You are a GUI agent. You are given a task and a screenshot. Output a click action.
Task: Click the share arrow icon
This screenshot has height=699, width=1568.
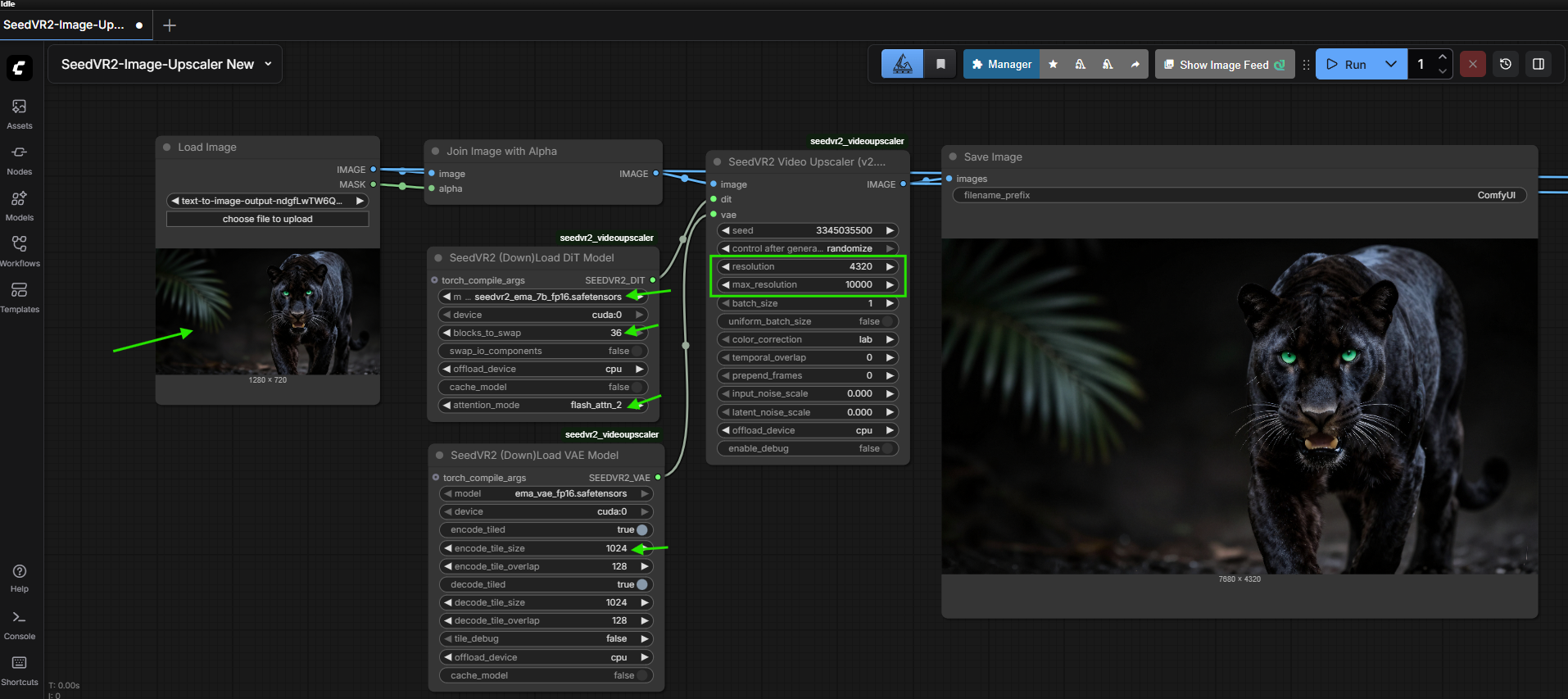tap(1135, 64)
